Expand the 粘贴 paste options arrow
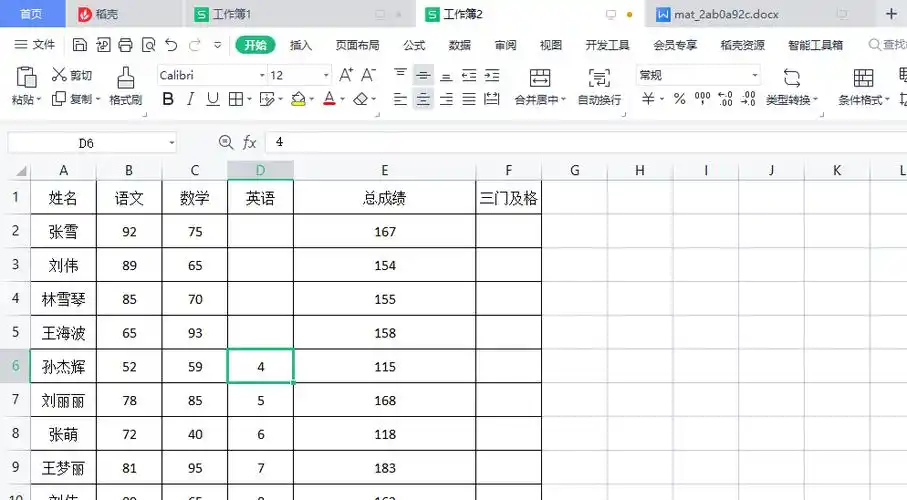 (x=39, y=100)
